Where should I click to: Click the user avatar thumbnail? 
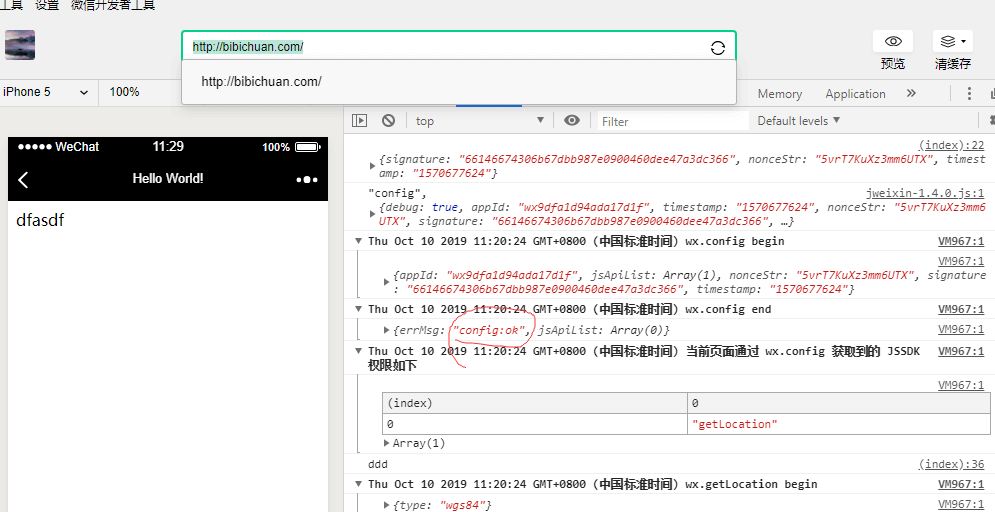tap(20, 45)
